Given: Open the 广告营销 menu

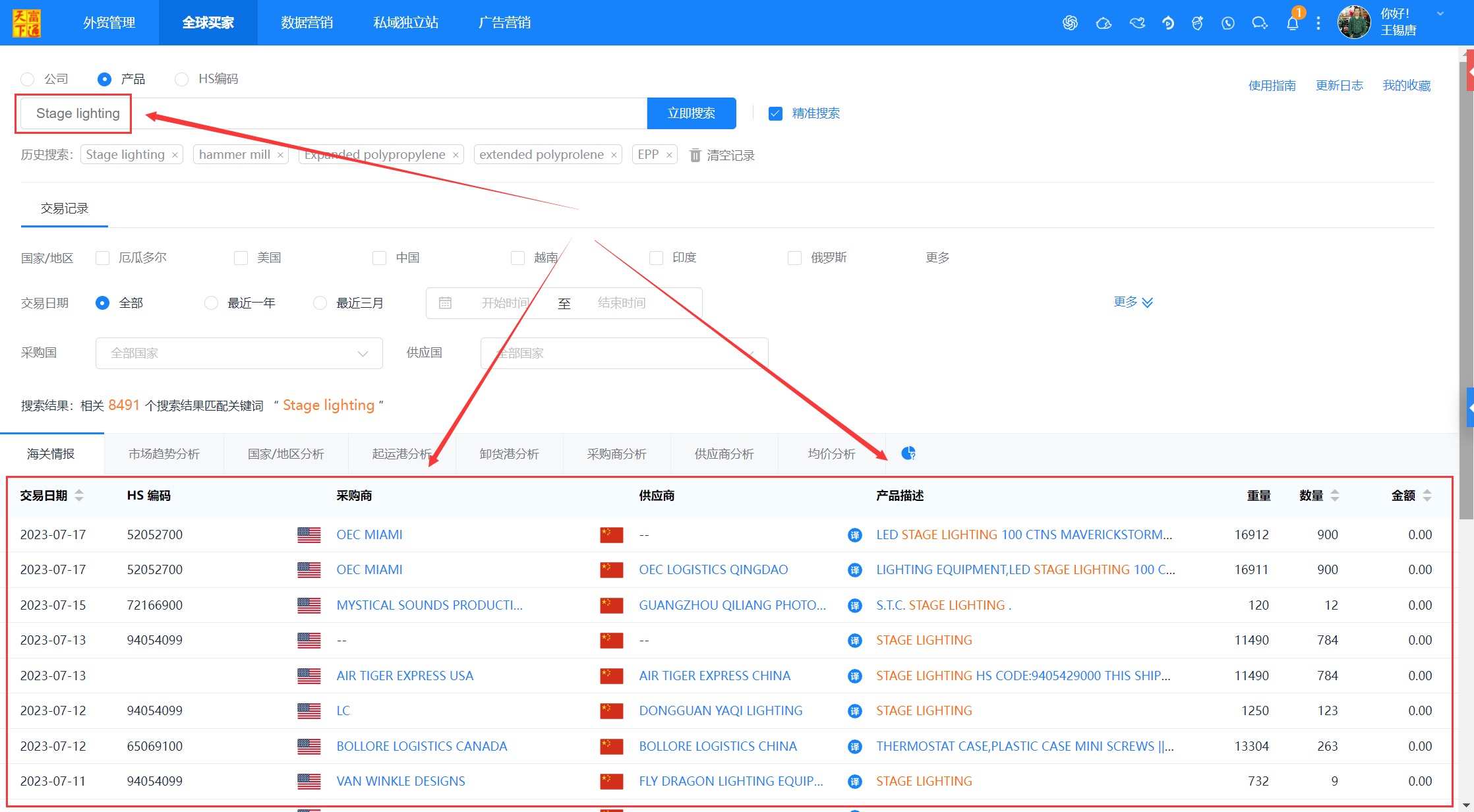Looking at the screenshot, I should coord(505,23).
